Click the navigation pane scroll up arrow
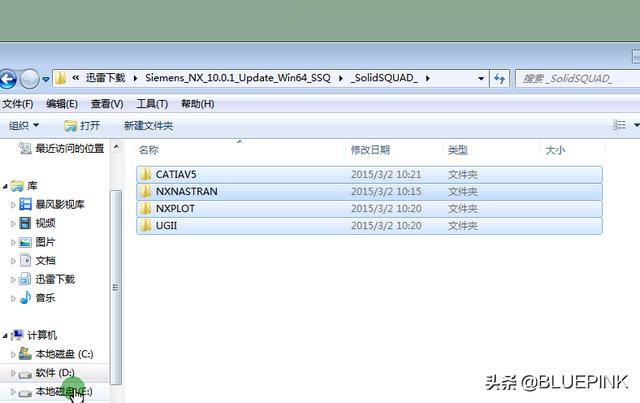The image size is (640, 403). (x=116, y=147)
